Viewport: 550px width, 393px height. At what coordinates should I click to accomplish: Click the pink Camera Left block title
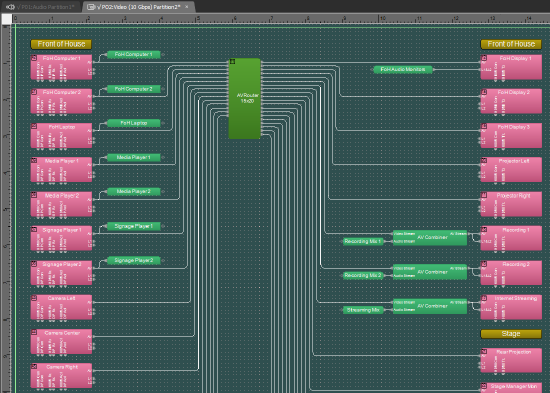coord(61,298)
